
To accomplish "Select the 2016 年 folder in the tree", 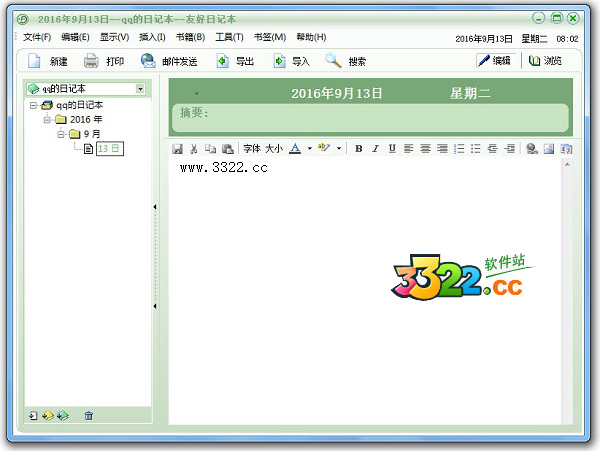I will (86, 119).
